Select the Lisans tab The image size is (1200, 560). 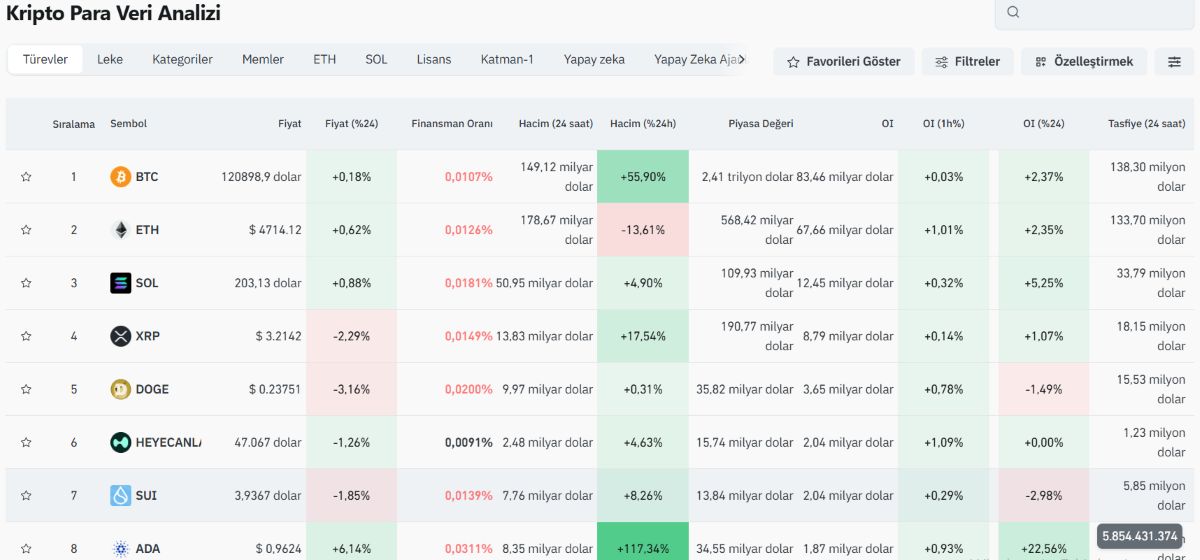[x=434, y=60]
